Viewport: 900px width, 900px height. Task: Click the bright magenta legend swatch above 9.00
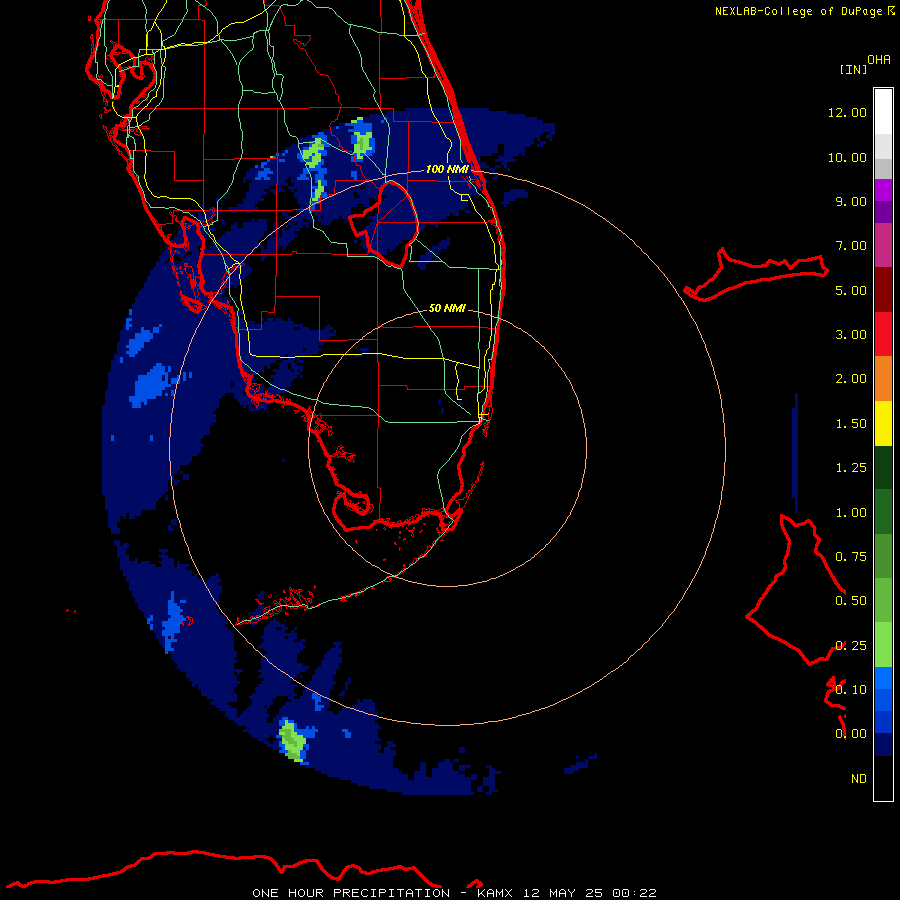coord(883,190)
